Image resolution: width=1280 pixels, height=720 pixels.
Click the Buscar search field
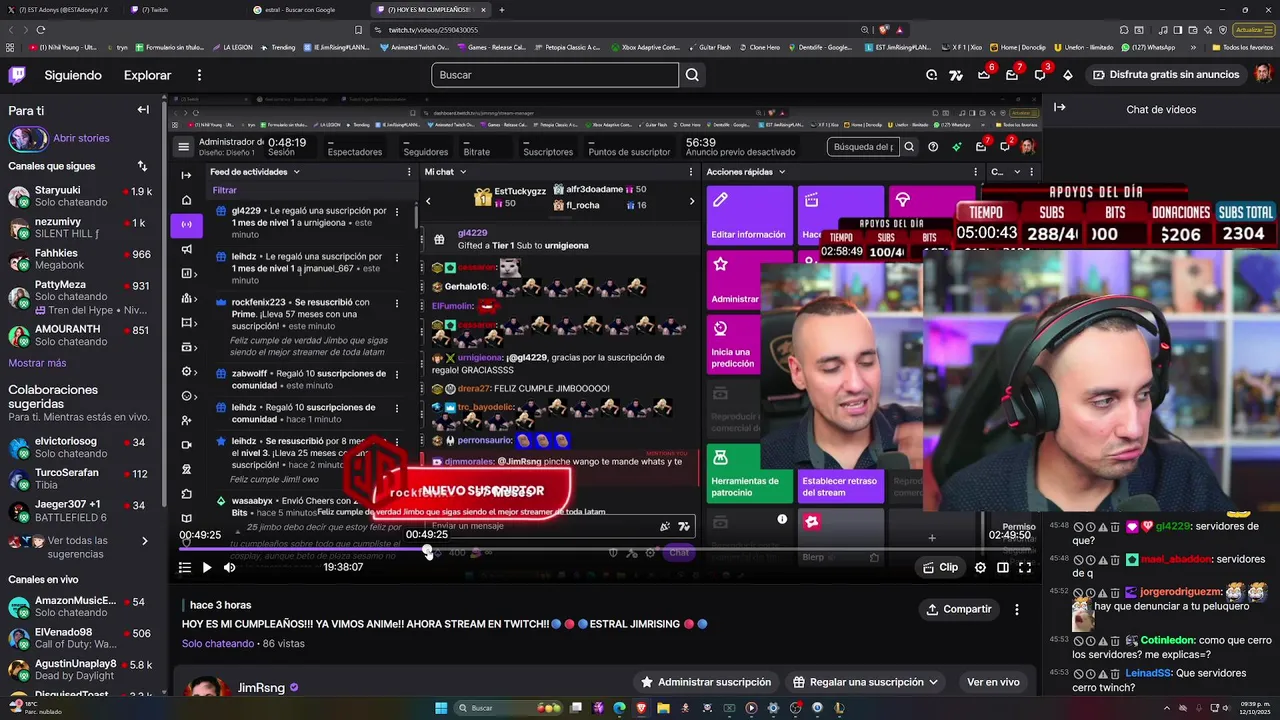tap(555, 75)
